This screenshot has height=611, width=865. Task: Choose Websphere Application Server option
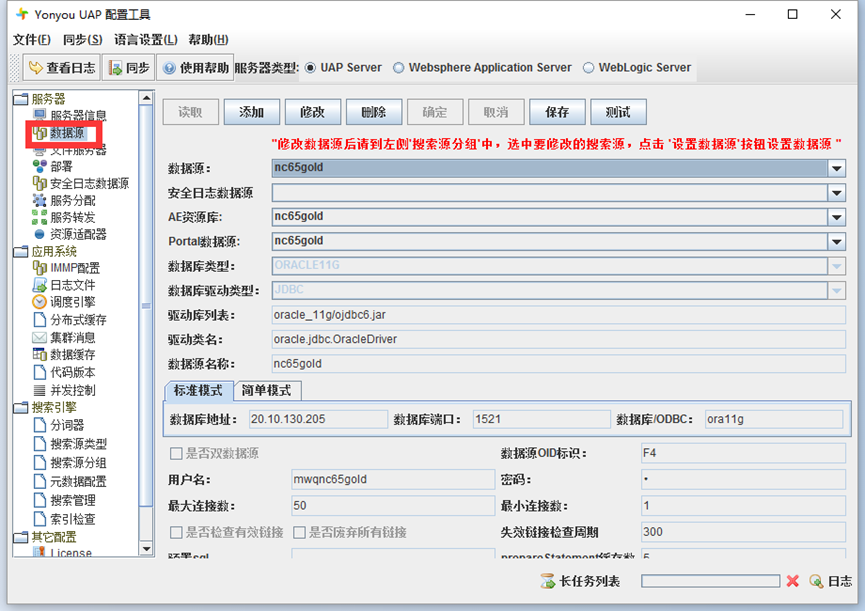pyautogui.click(x=398, y=68)
